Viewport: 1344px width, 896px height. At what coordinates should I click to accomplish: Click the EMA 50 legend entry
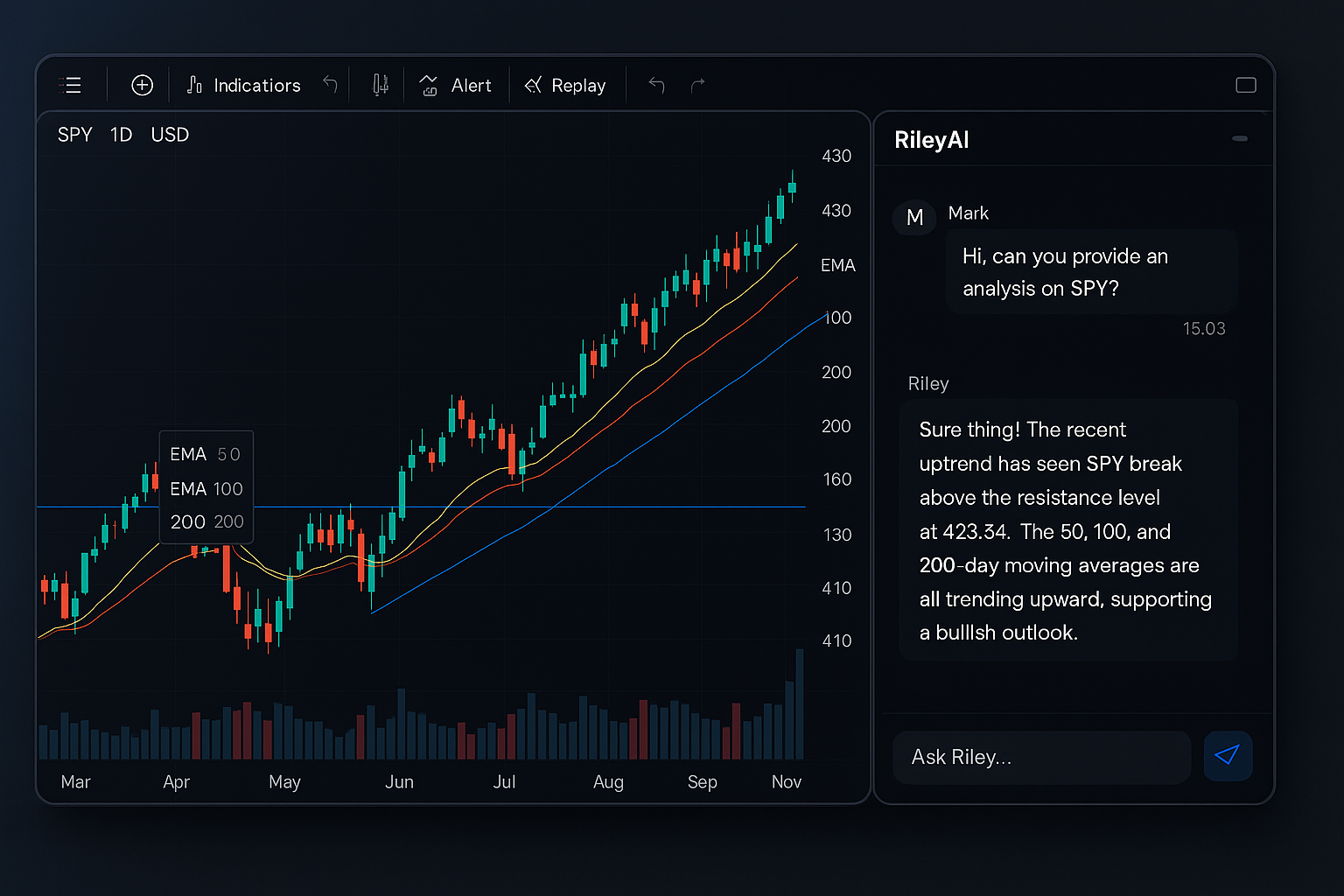[206, 454]
